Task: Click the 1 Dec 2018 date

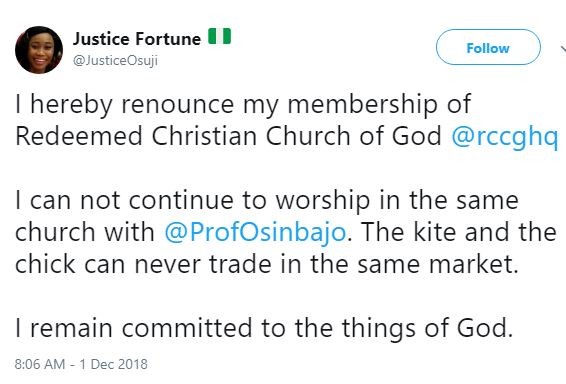Action: 113,364
